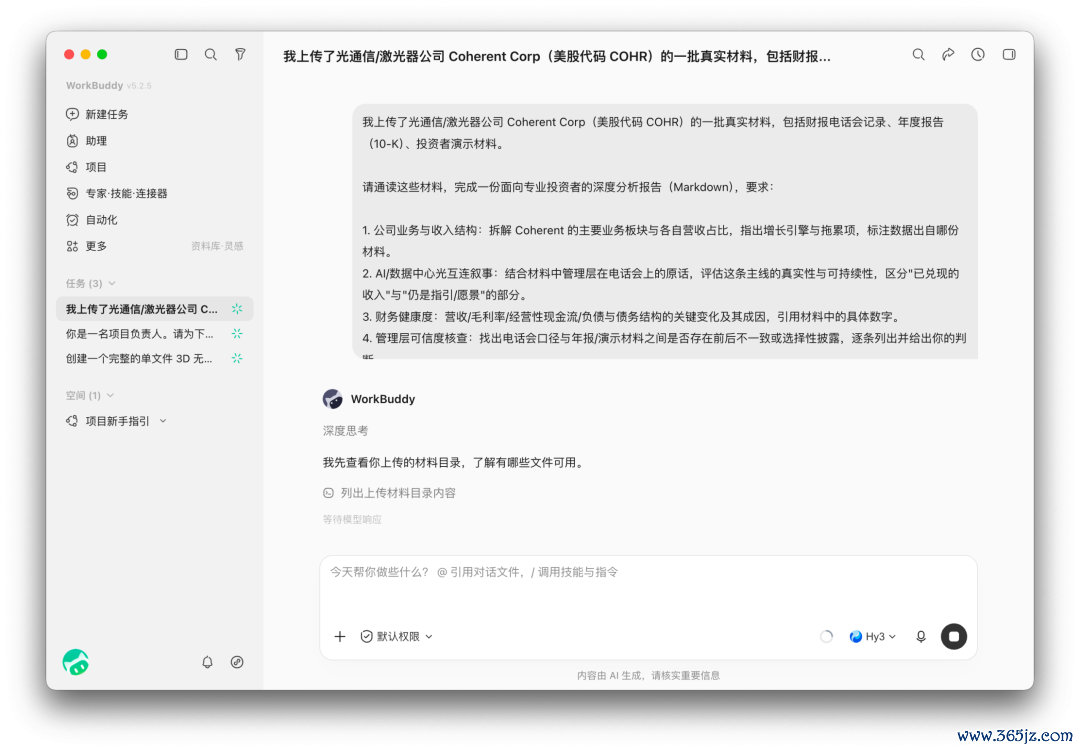Click running spinner icon of 你是一名项目负责人 task
Screen dimensions: 1080x751
[237, 333]
